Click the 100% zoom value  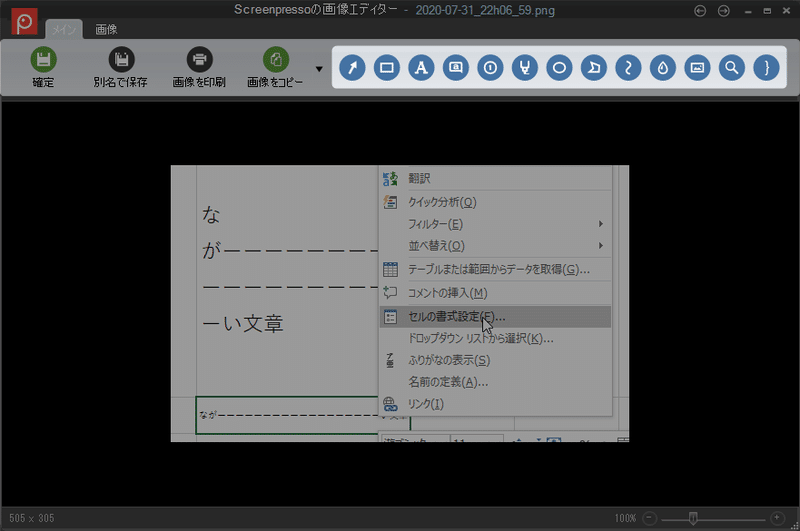pos(626,518)
